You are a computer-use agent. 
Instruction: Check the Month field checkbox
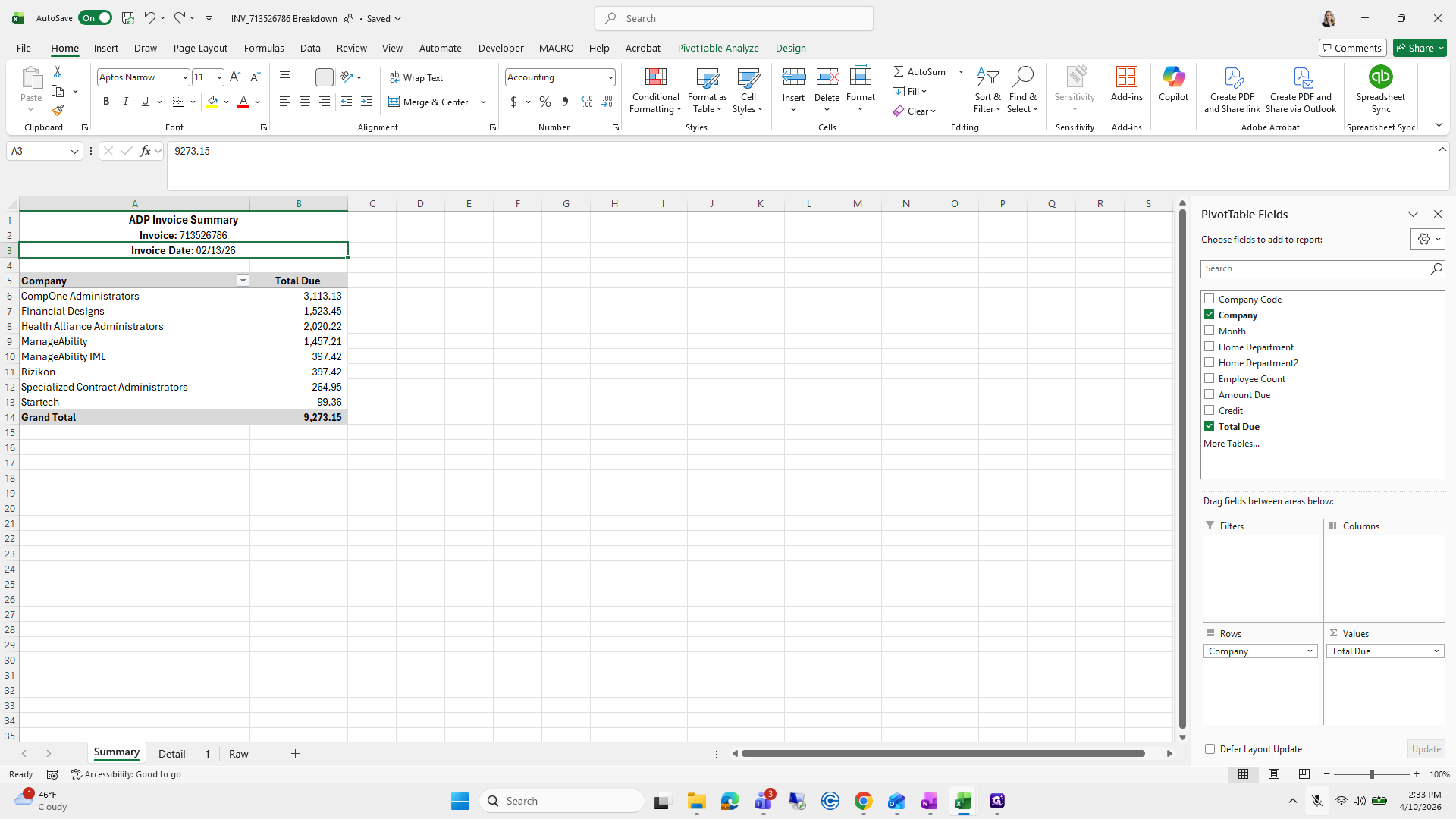tap(1210, 331)
